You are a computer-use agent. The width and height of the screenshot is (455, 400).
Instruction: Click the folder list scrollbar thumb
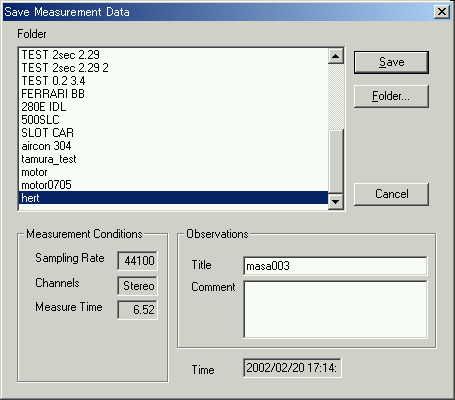click(335, 161)
